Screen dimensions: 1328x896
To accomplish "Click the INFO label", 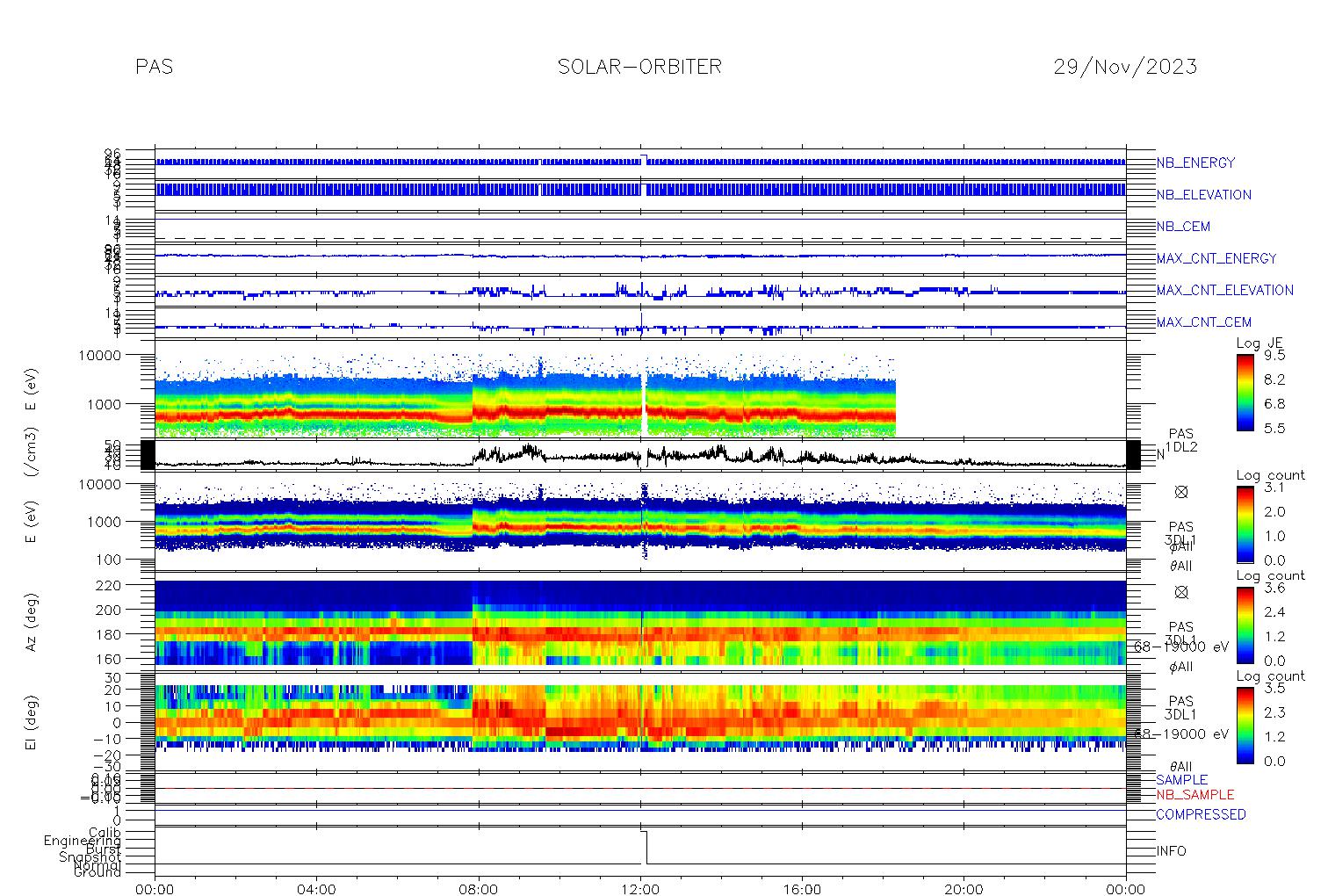I will point(1171,851).
